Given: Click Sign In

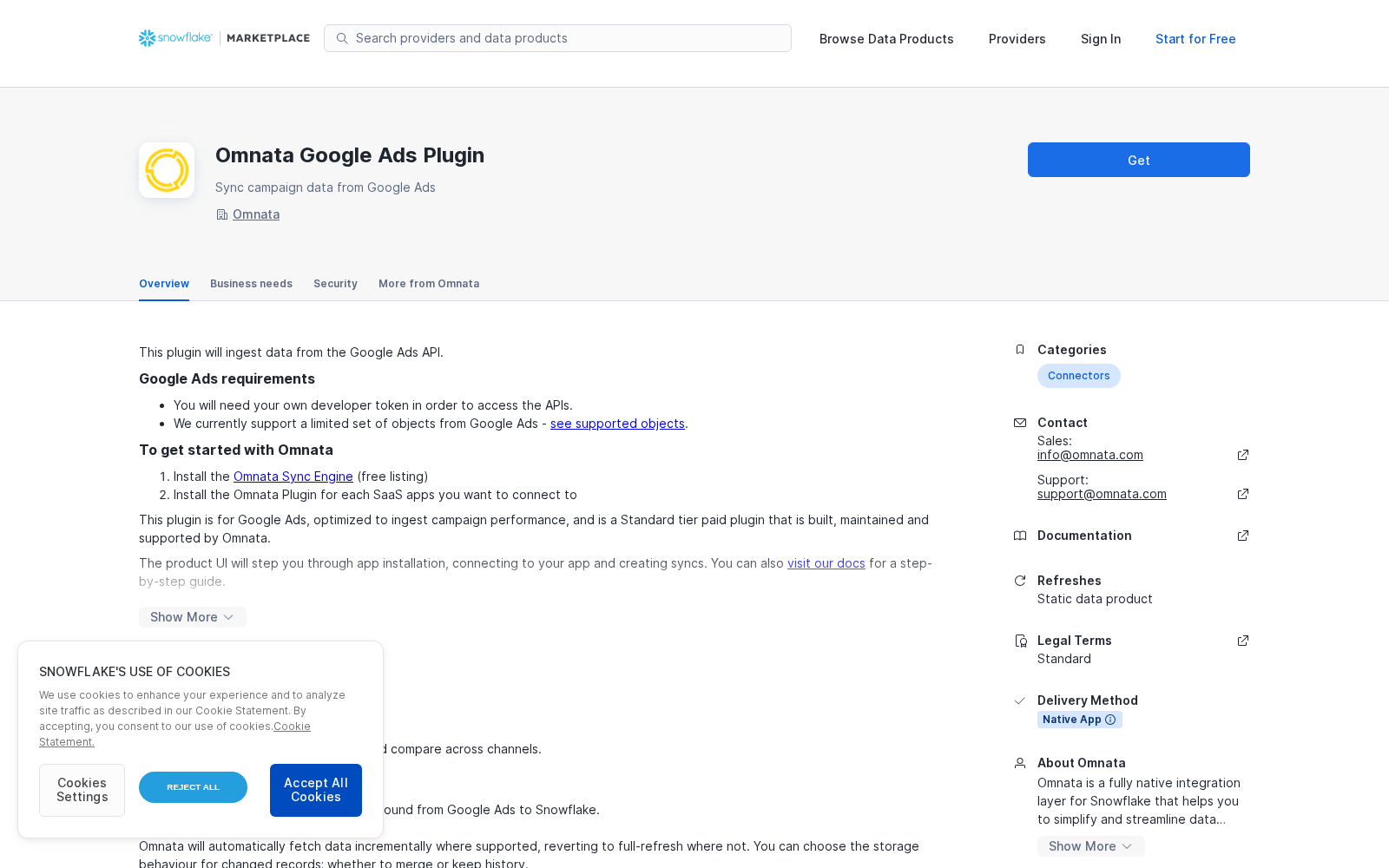Looking at the screenshot, I should click(1101, 39).
